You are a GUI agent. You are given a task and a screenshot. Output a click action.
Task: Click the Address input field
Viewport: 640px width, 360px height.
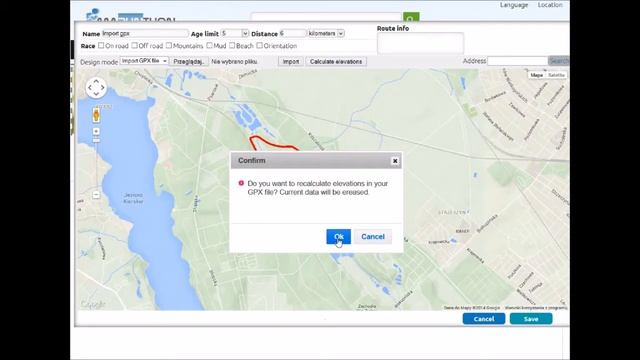[x=517, y=61]
